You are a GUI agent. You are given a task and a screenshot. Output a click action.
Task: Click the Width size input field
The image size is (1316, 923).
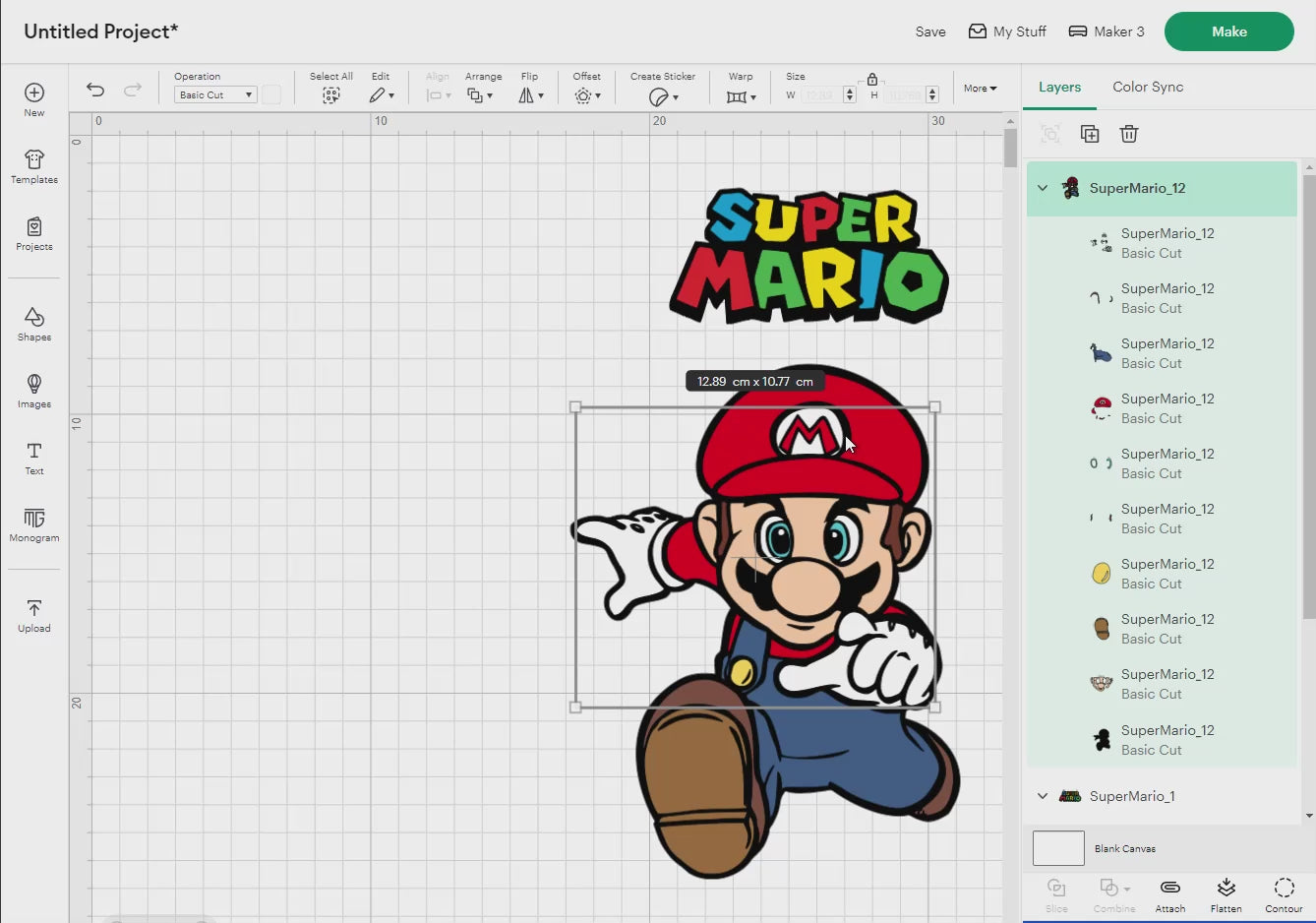pyautogui.click(x=821, y=95)
